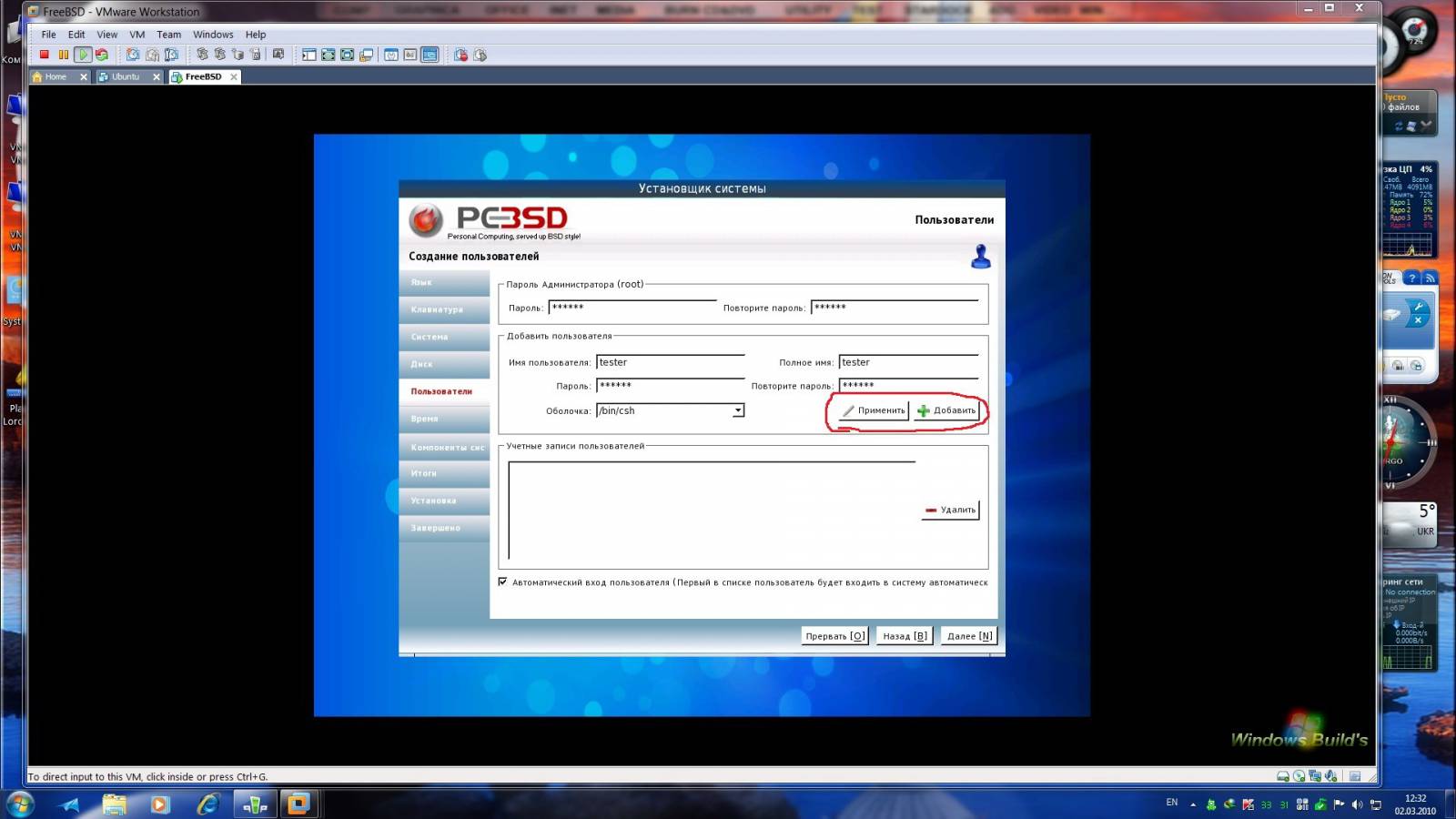Image resolution: width=1456 pixels, height=819 pixels.
Task: Click the Применить button
Action: click(x=874, y=410)
